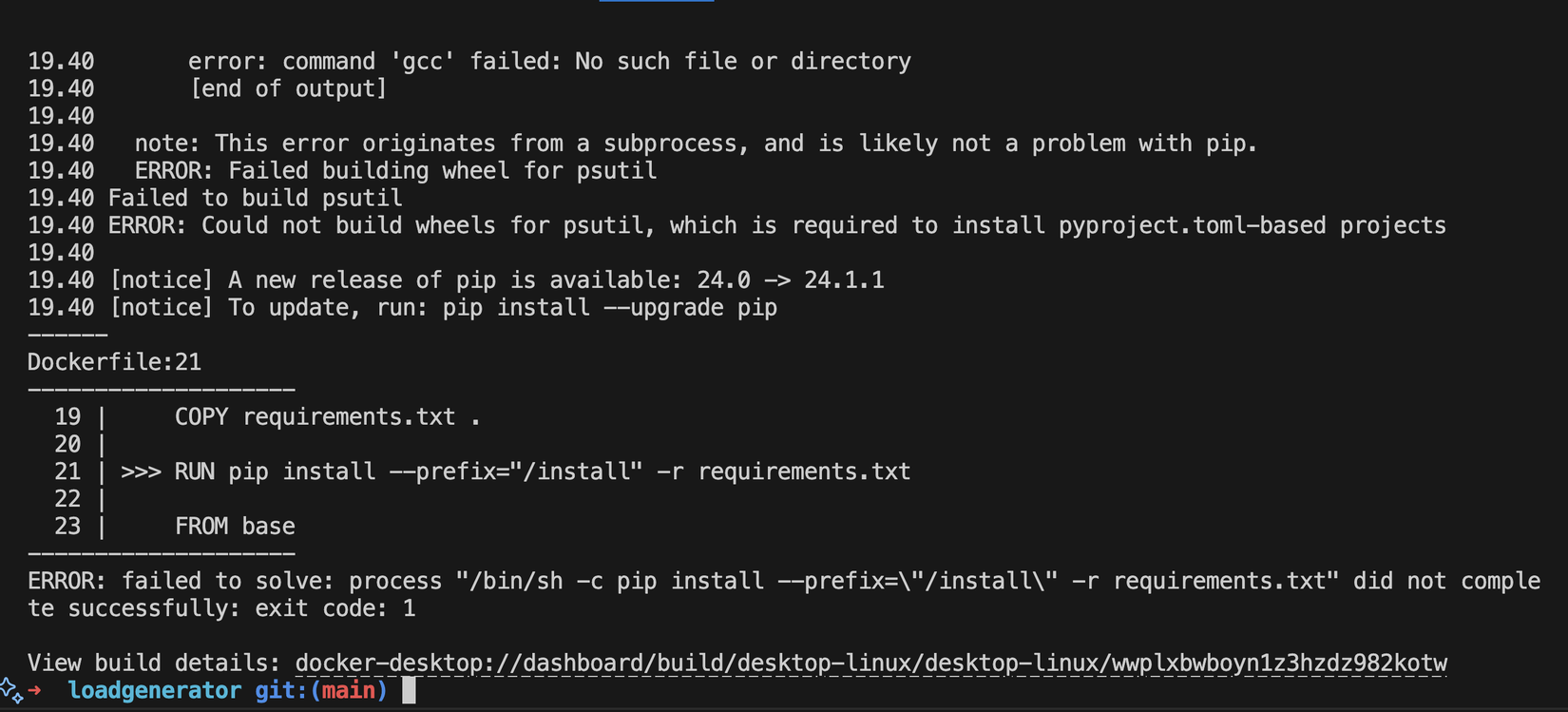Click the 'loadgenerator' directory name in prompt
Viewport: 1568px width, 712px height.
pyautogui.click(x=155, y=690)
